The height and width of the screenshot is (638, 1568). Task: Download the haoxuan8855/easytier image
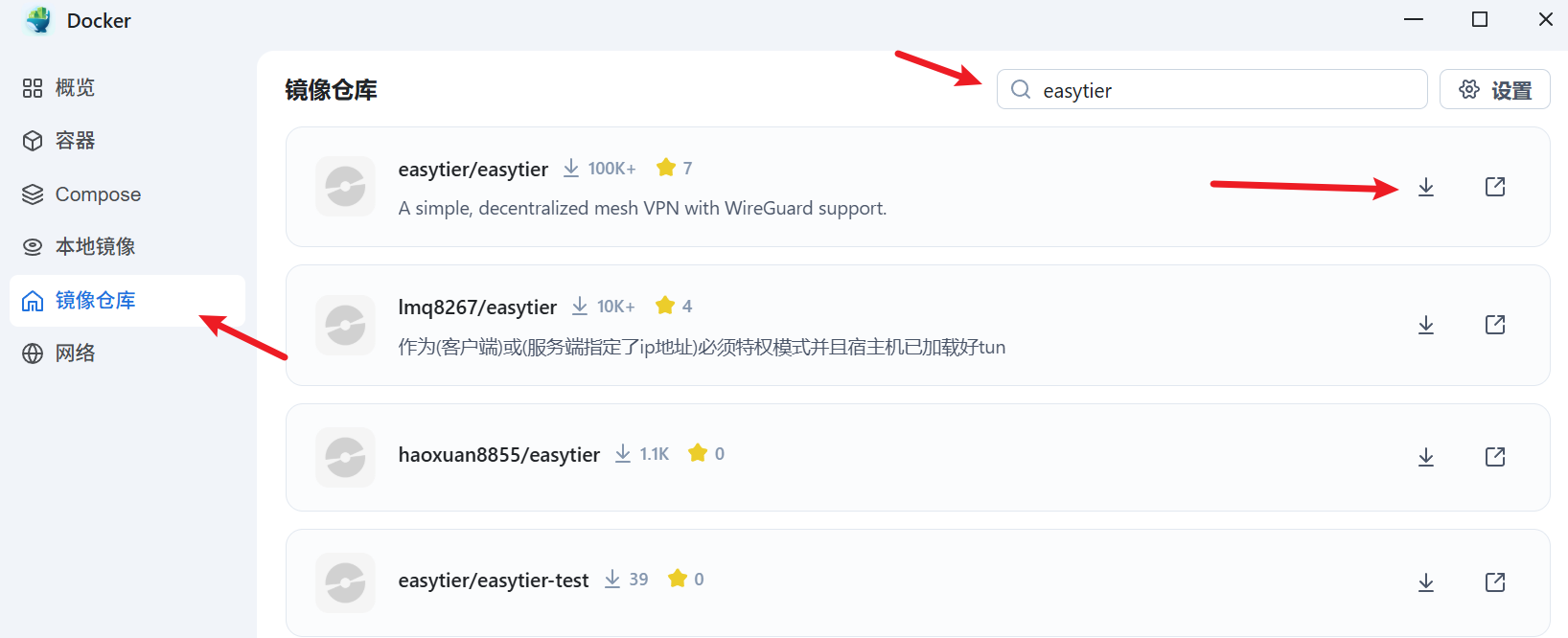(1426, 457)
